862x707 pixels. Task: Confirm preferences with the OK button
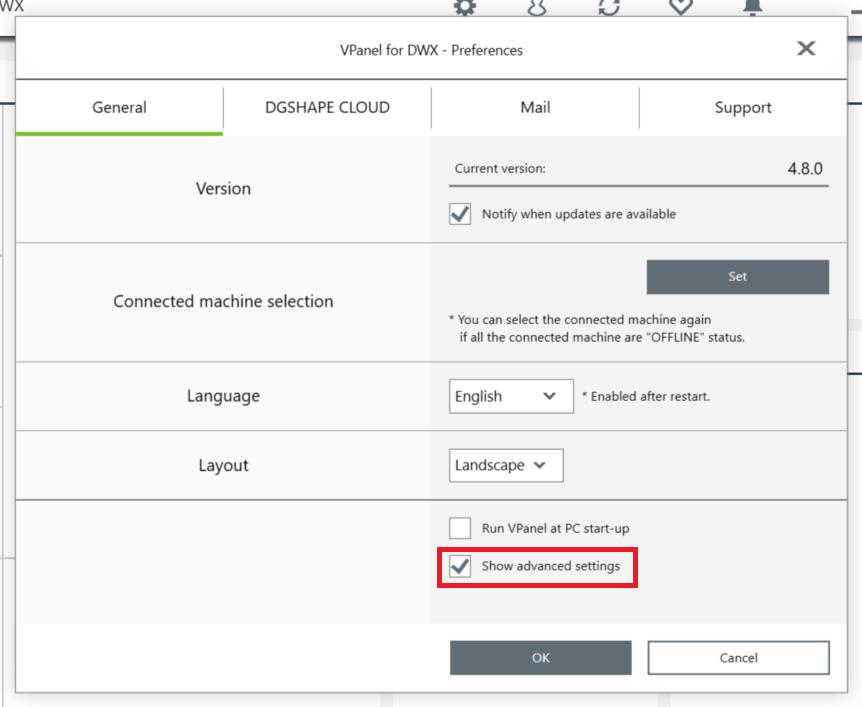point(540,658)
